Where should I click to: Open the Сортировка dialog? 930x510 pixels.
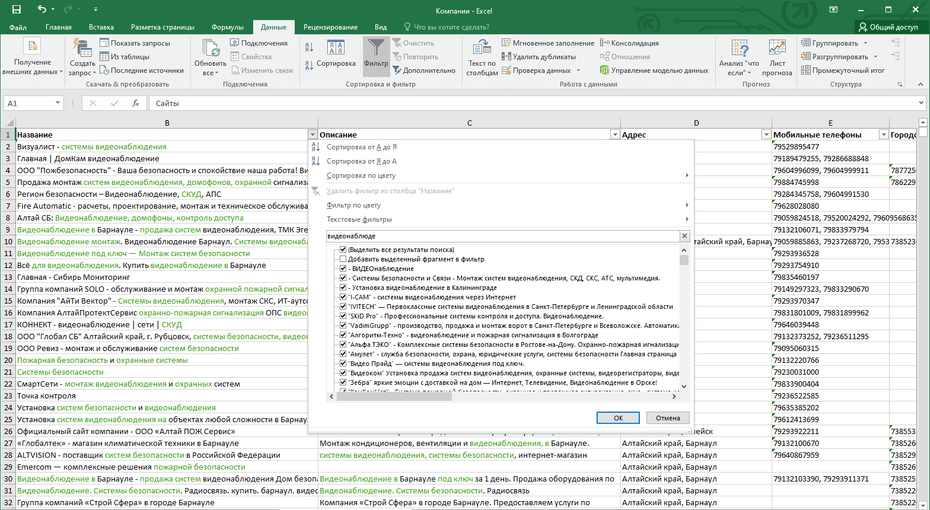(x=336, y=53)
